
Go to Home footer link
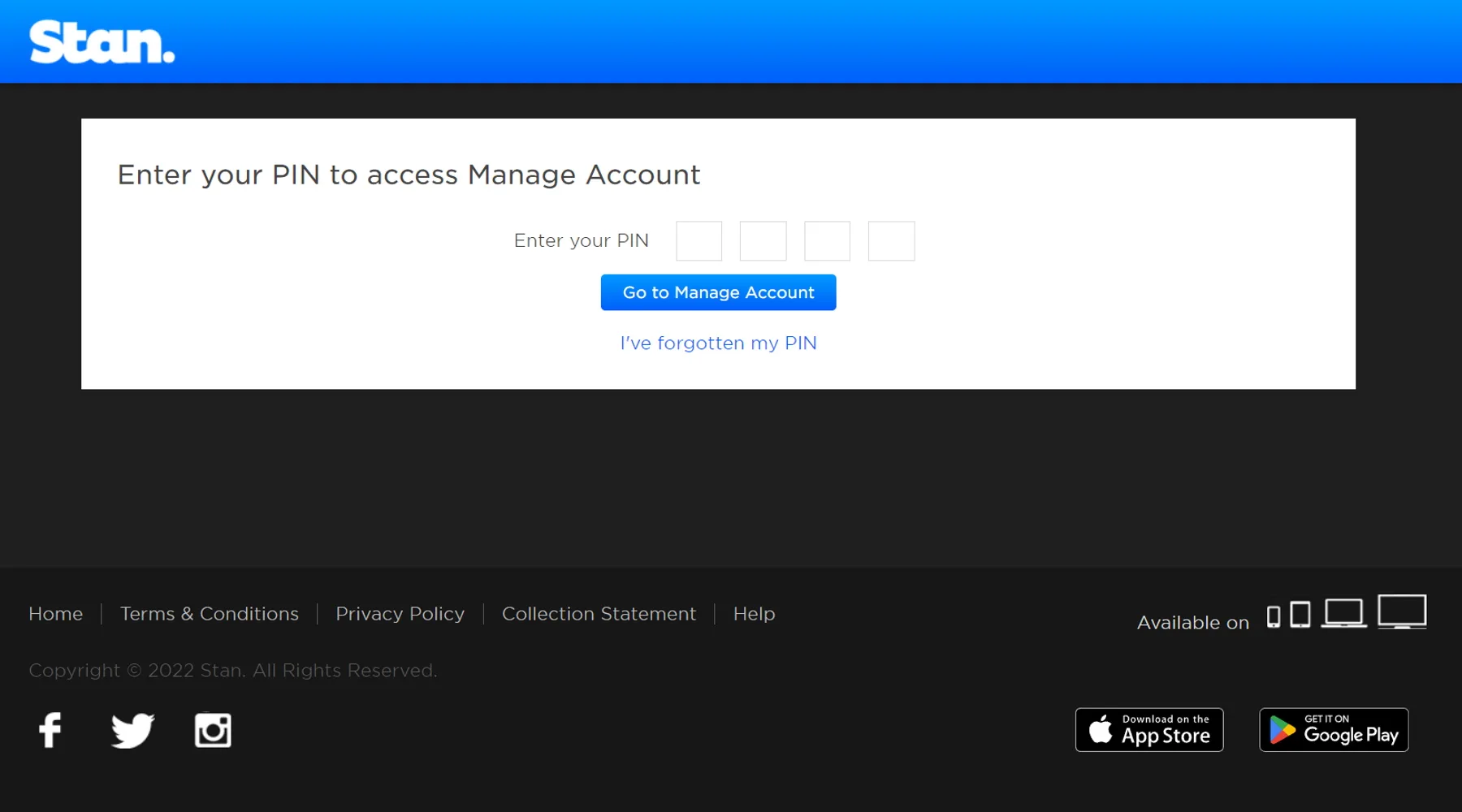[55, 614]
